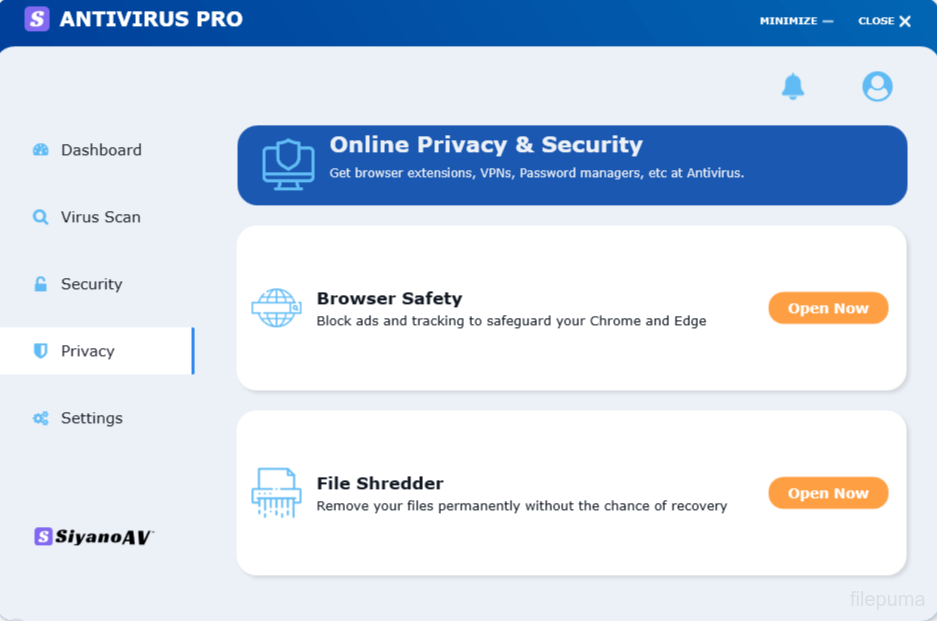Click the Online Privacy & Security heading
937x621 pixels.
[486, 145]
